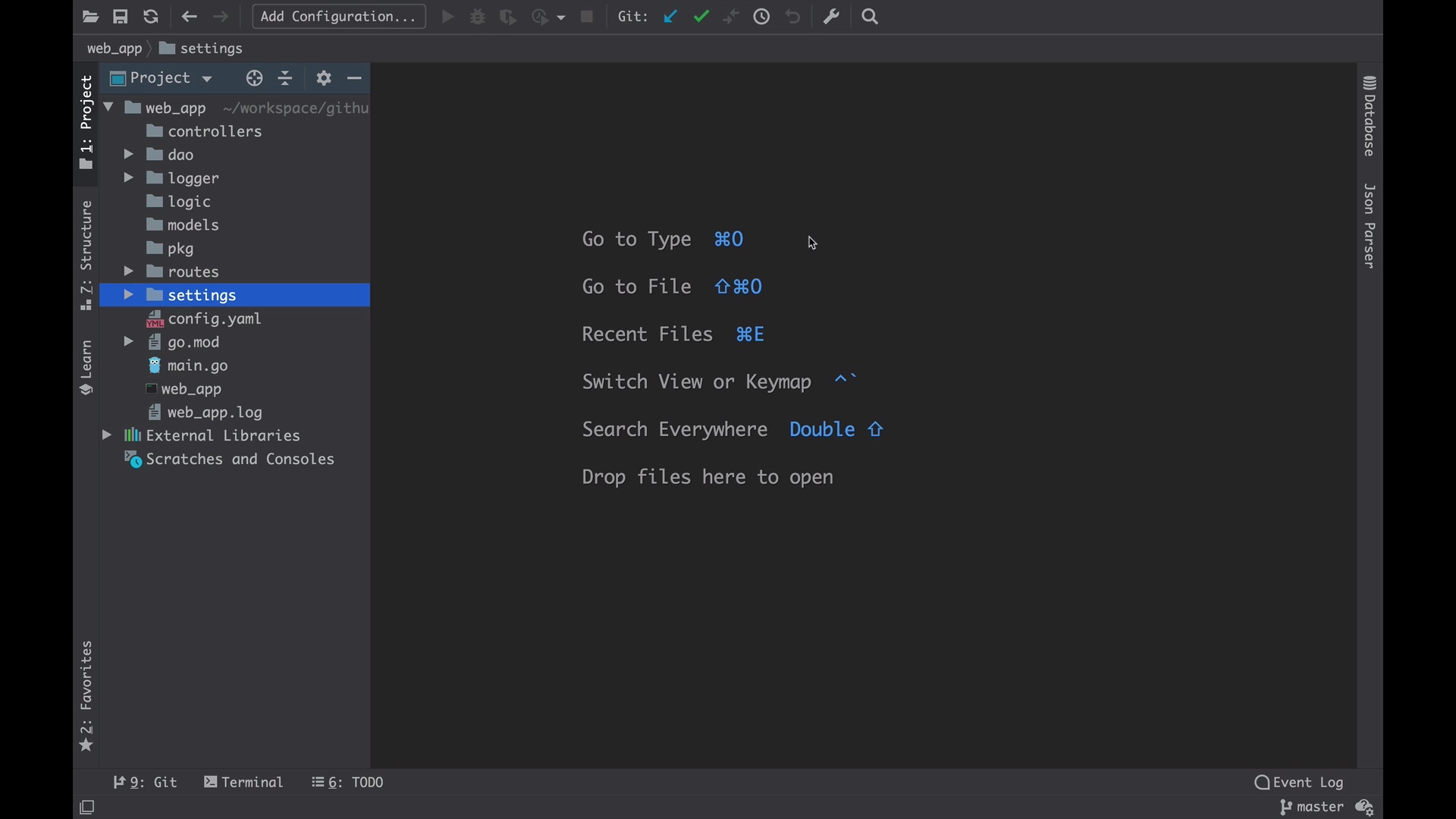Click the Search Everywhere magnifier icon
This screenshot has width=1456, height=819.
[x=871, y=17]
